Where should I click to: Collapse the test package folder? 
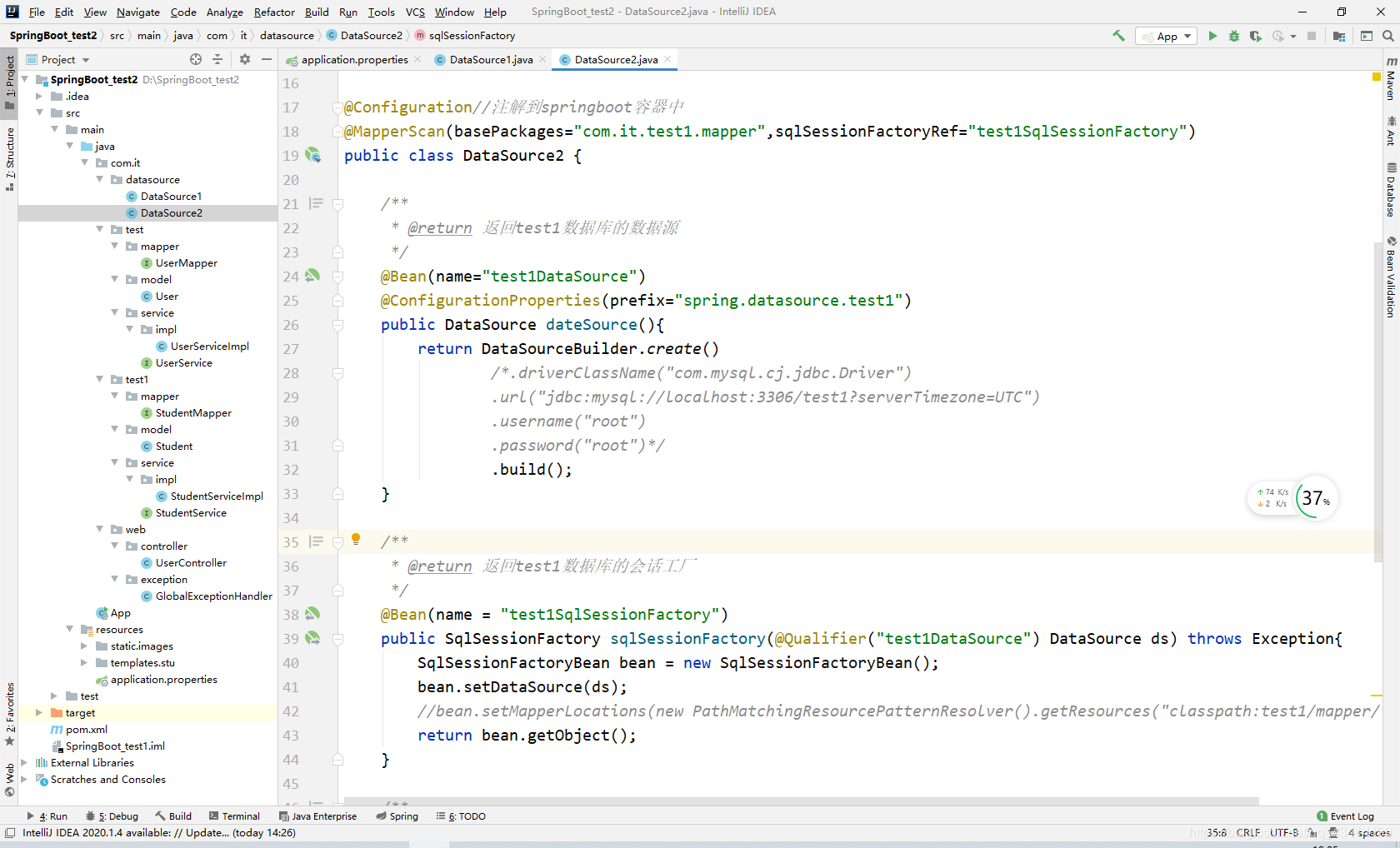tap(100, 229)
